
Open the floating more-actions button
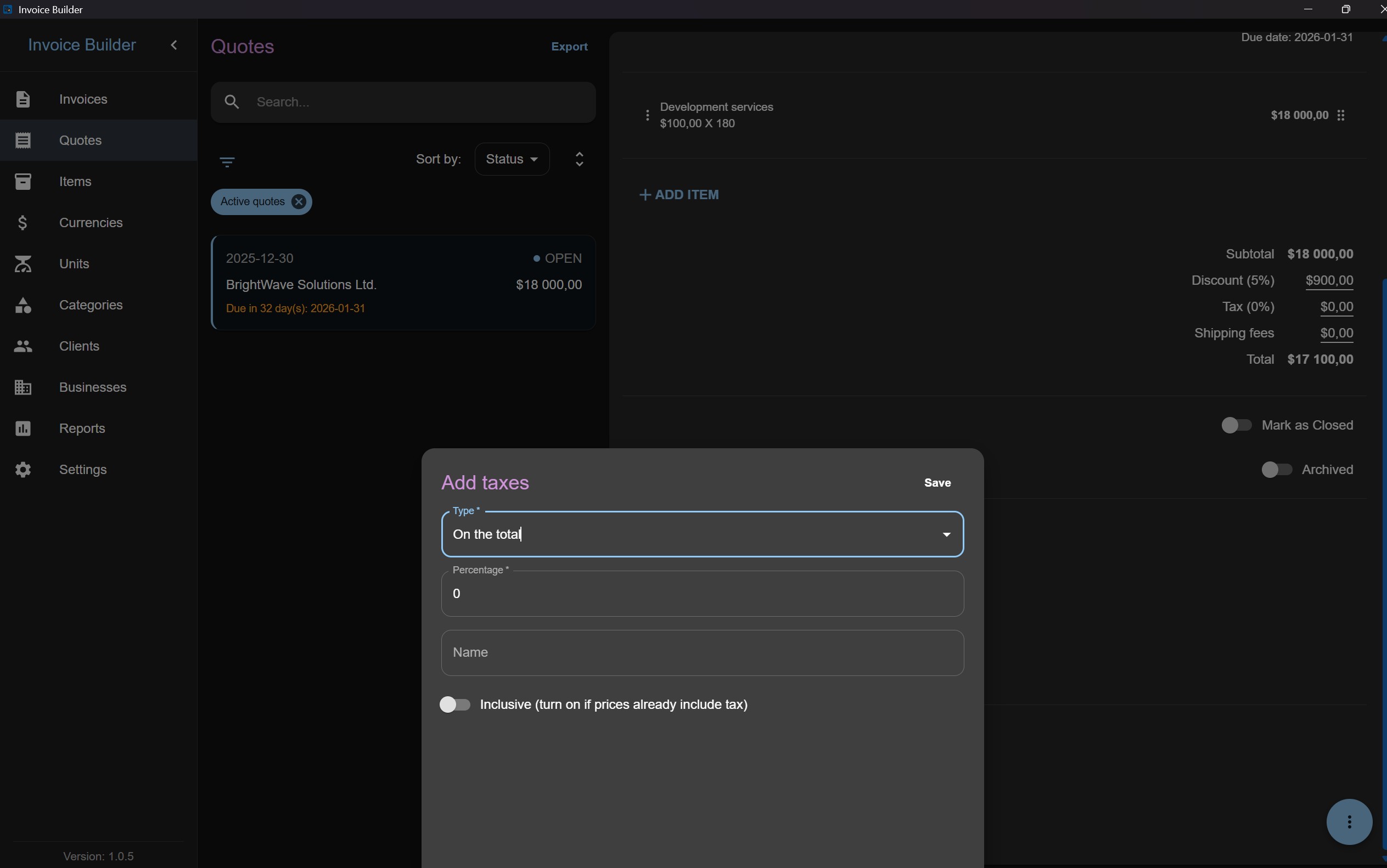coord(1349,821)
